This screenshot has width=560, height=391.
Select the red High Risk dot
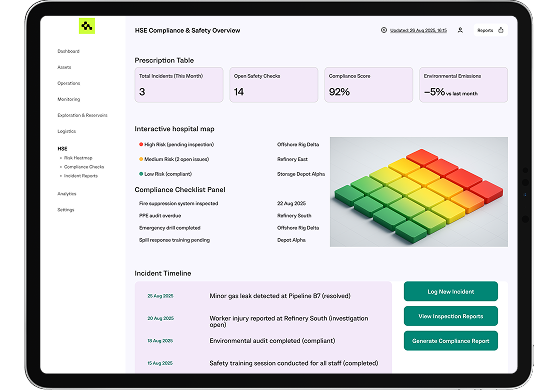coord(141,144)
